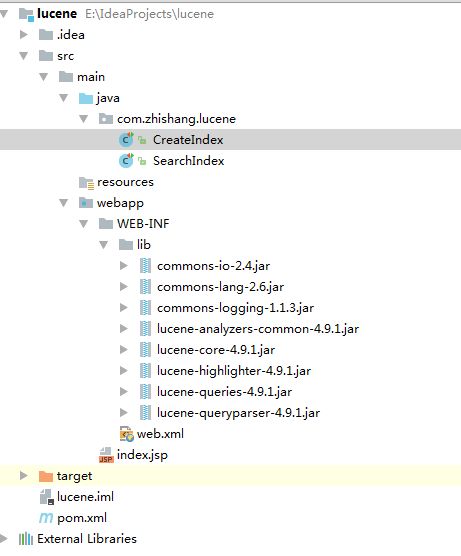Click the WEB-INF folder icon
This screenshot has height=556, width=461.
click(106, 224)
